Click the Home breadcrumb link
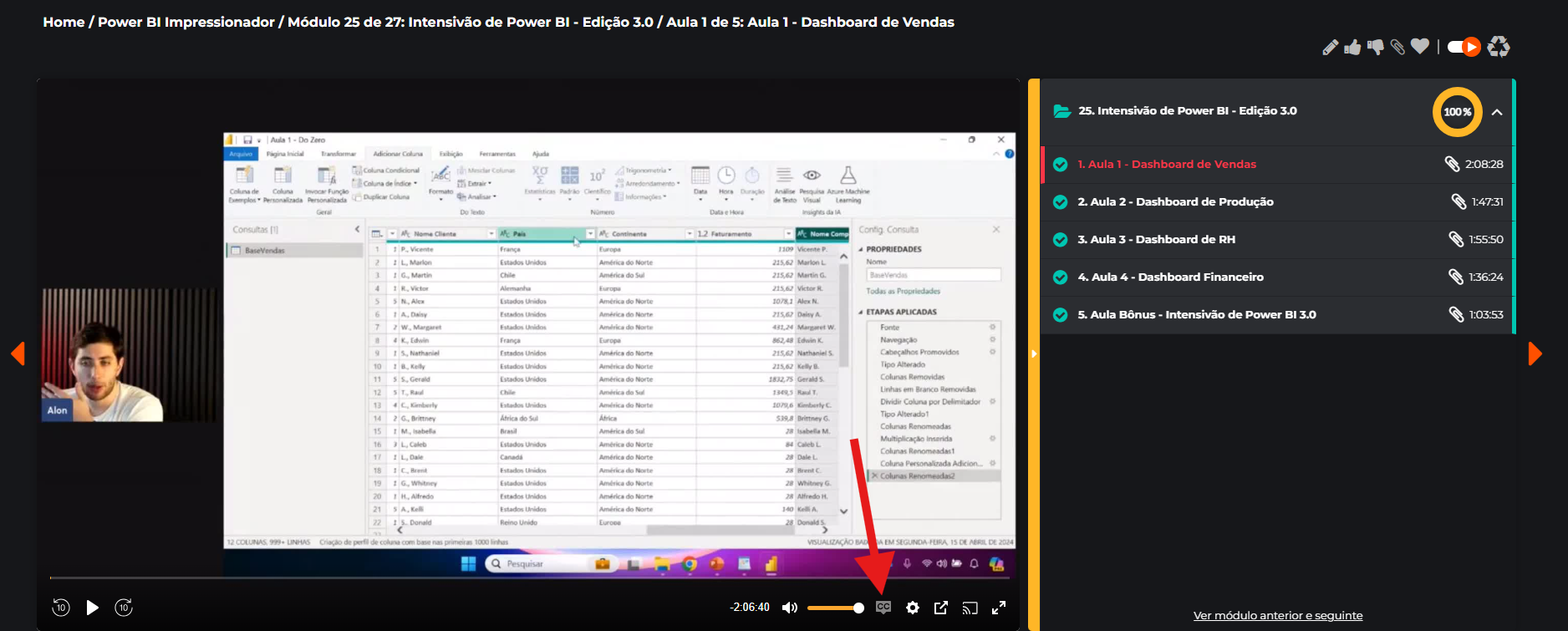Image resolution: width=1568 pixels, height=631 pixels. tap(64, 23)
